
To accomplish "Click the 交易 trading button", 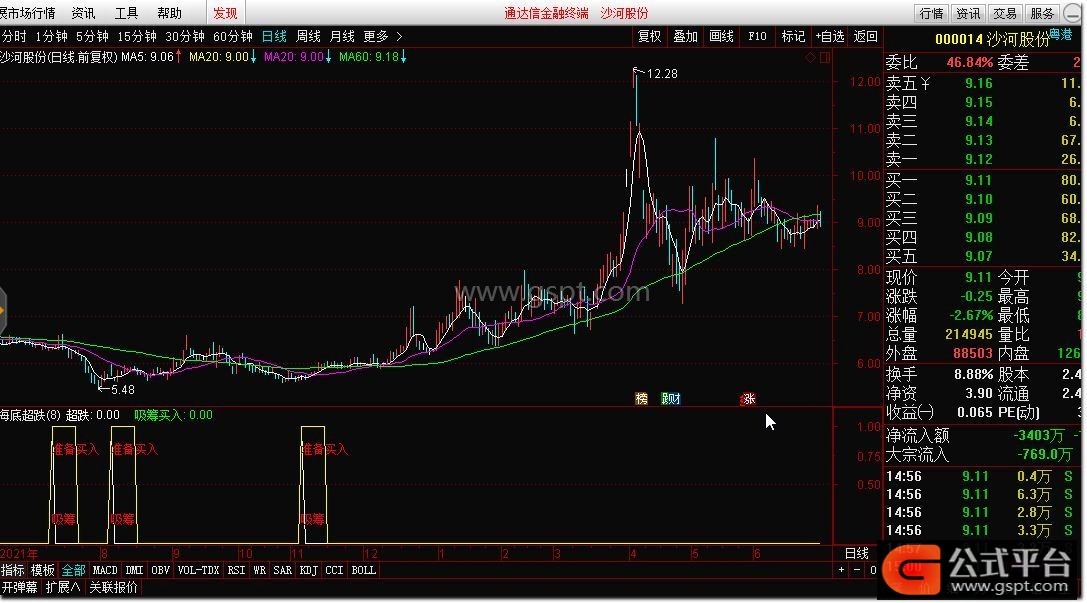I will [x=1005, y=13].
